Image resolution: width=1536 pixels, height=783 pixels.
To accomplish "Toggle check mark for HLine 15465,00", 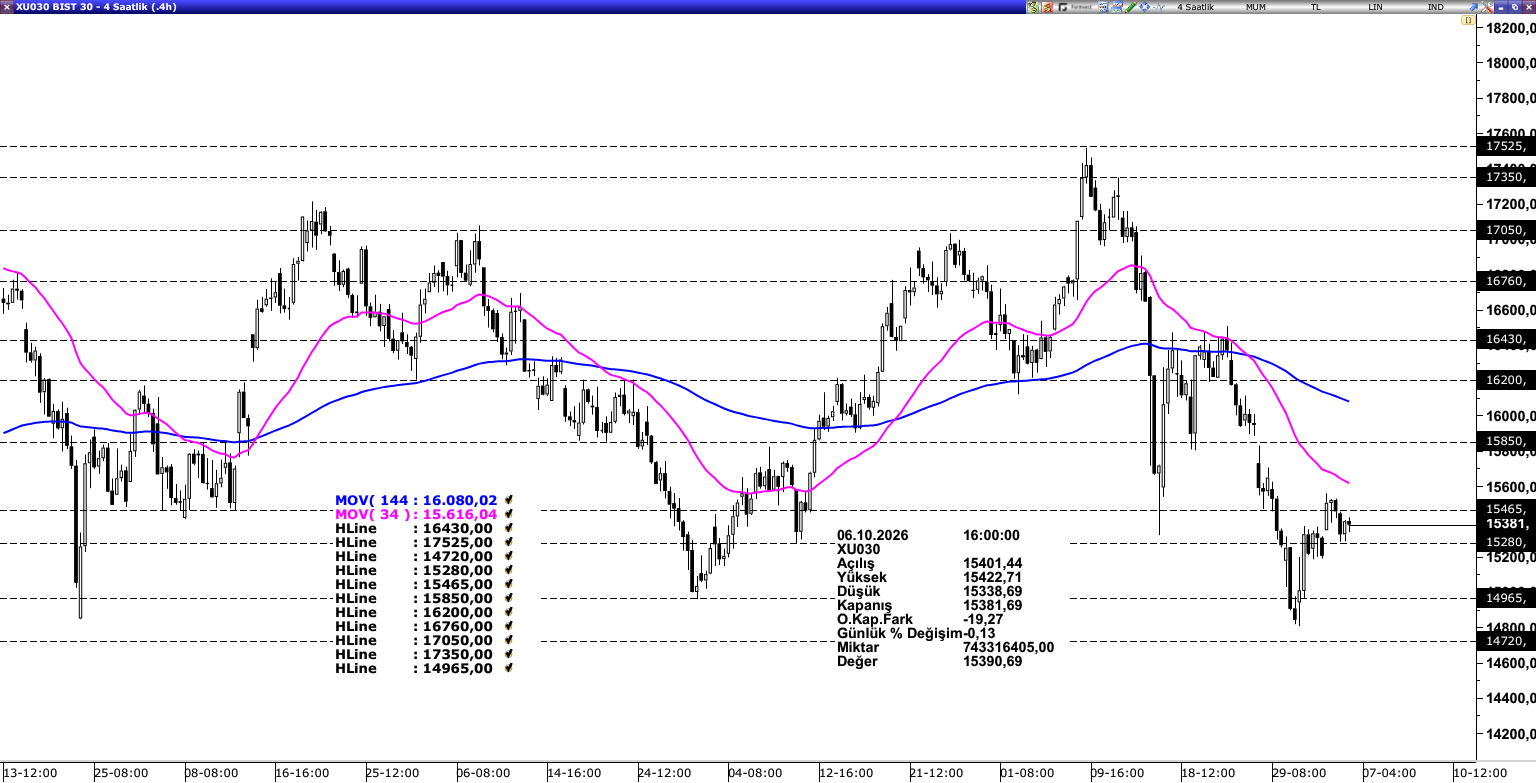I will (509, 584).
